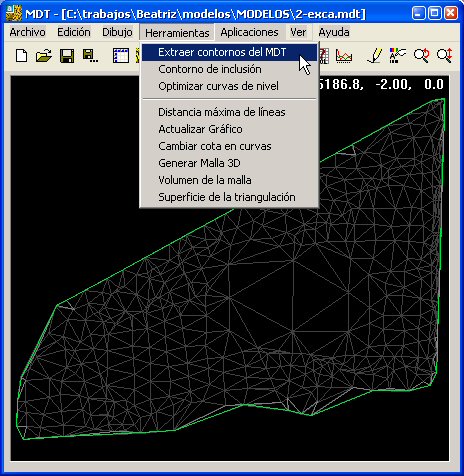This screenshot has height=476, width=464.
Task: Open a file with the folder icon
Action: click(x=44, y=56)
